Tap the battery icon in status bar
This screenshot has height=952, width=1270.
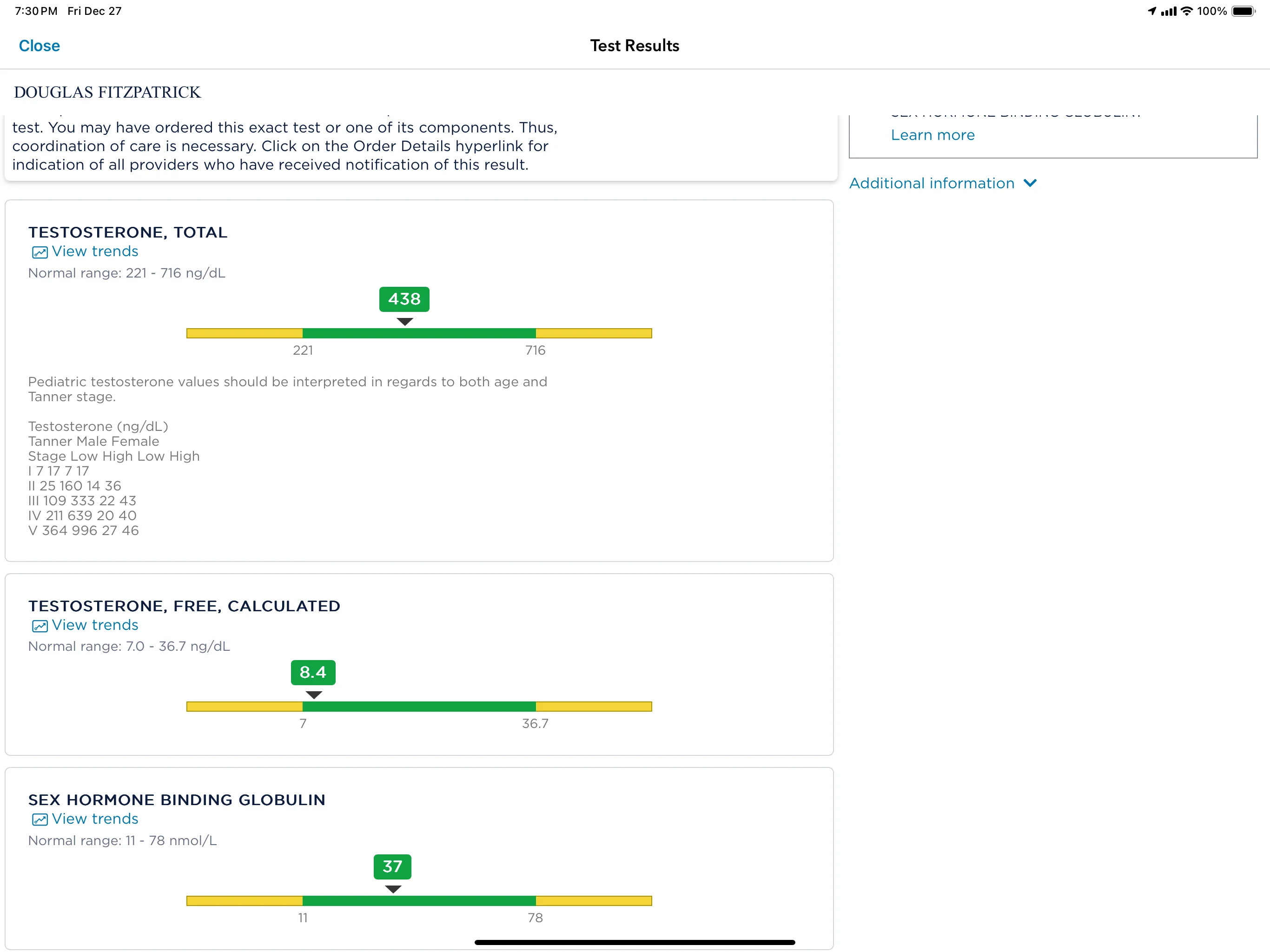tap(1243, 11)
